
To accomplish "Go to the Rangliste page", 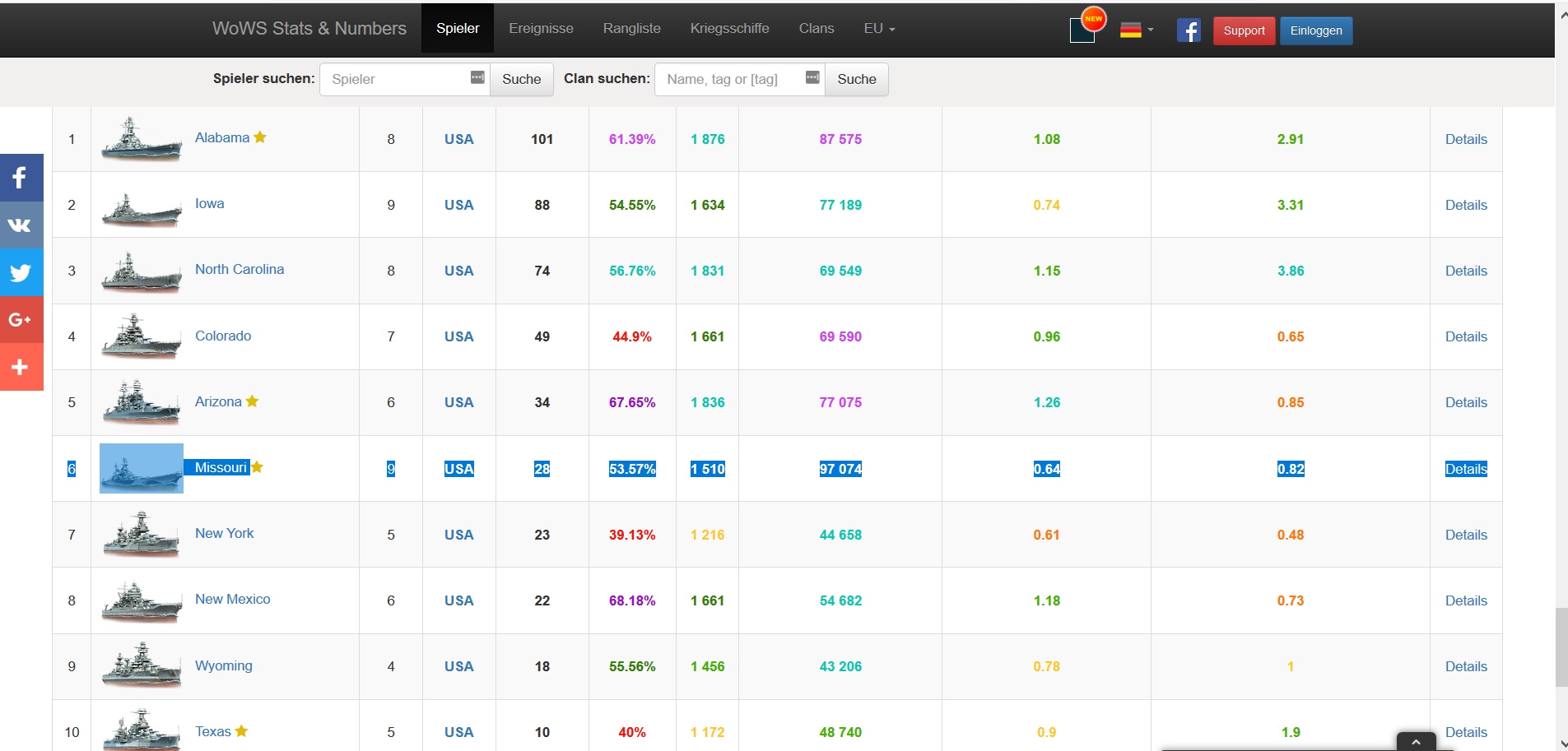I will (631, 28).
